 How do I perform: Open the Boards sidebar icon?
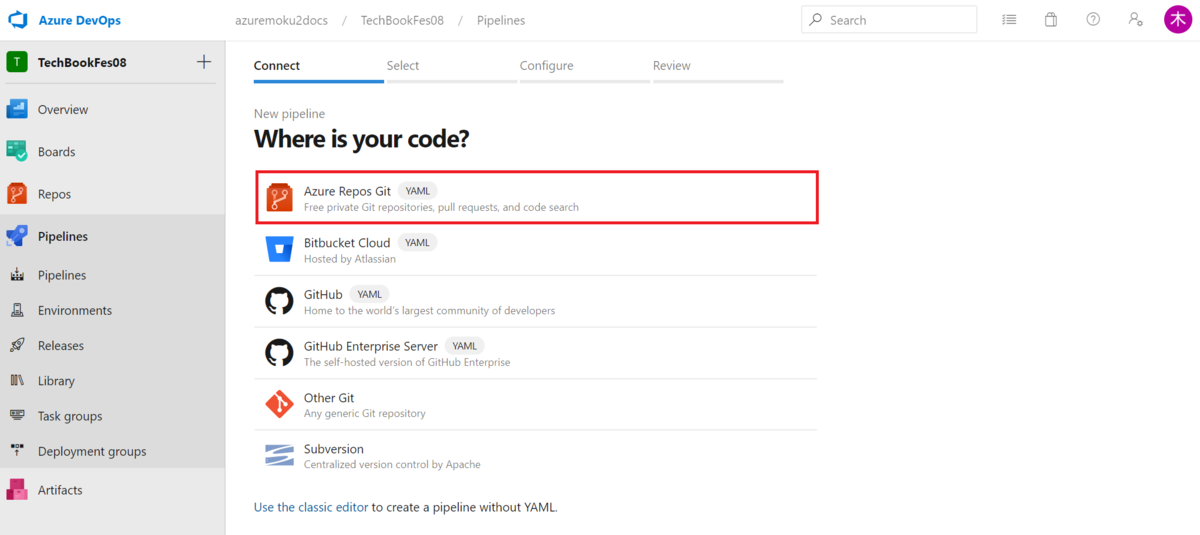pyautogui.click(x=17, y=151)
